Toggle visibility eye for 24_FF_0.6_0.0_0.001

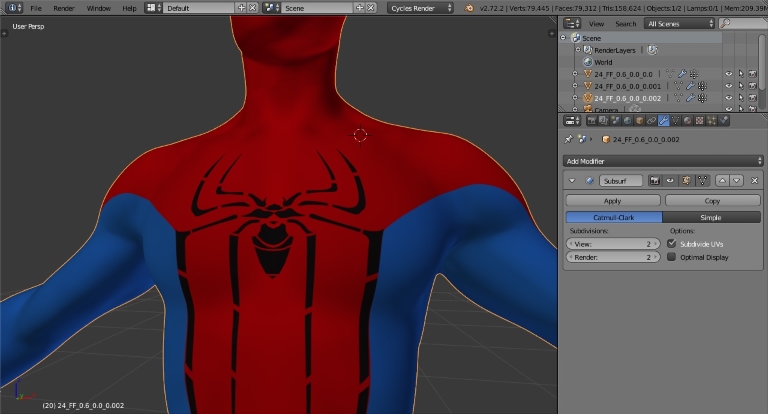coord(729,86)
